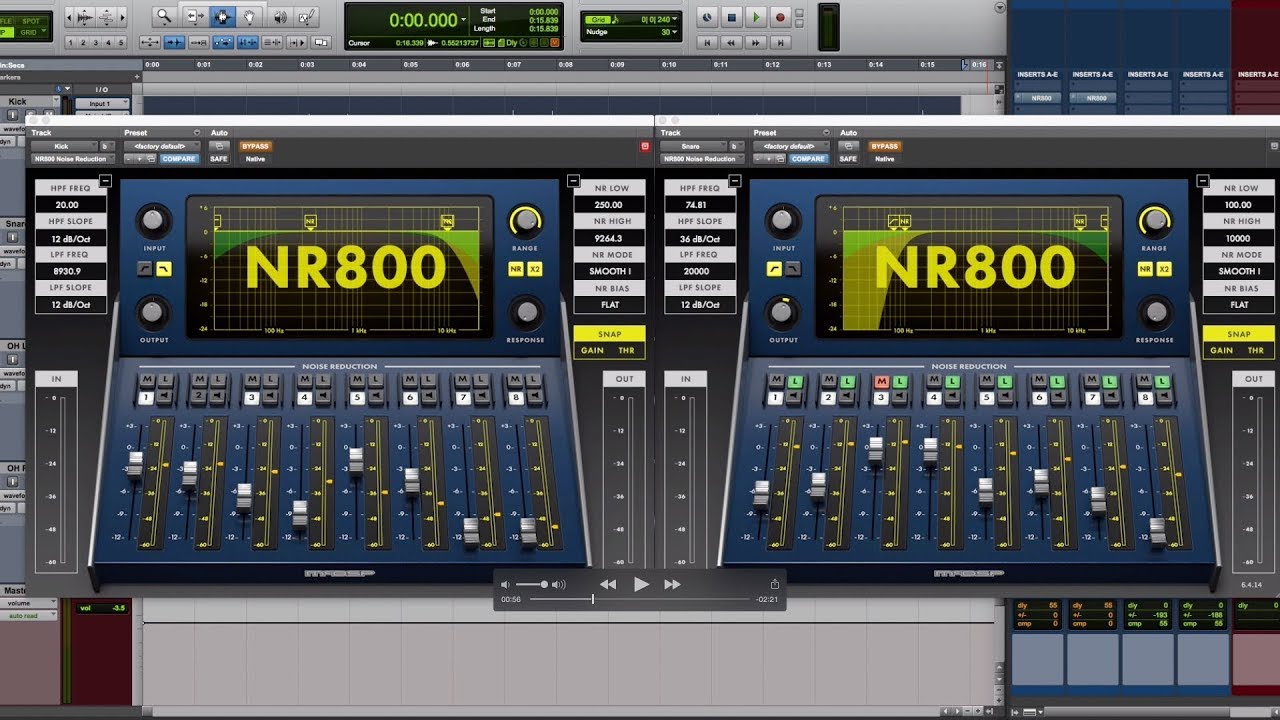Toggle X2 button in Snare plugin
Image resolution: width=1280 pixels, height=720 pixels.
(x=1163, y=269)
